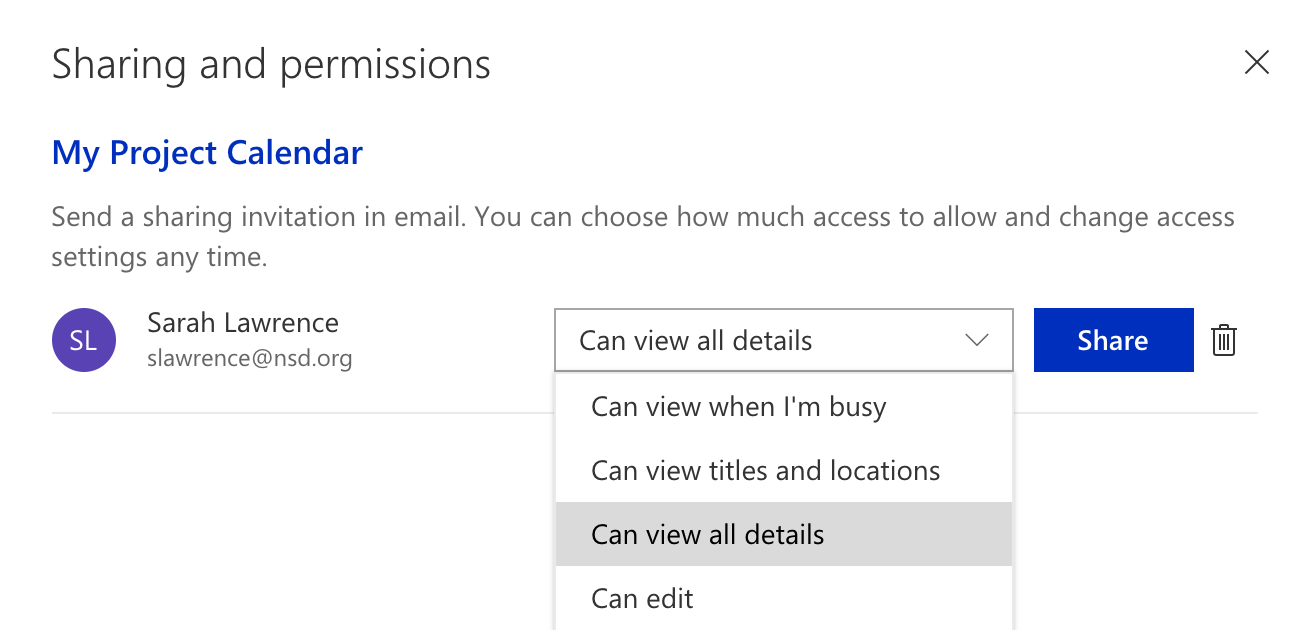Open the My Project Calendar title link
The image size is (1310, 630).
click(207, 153)
